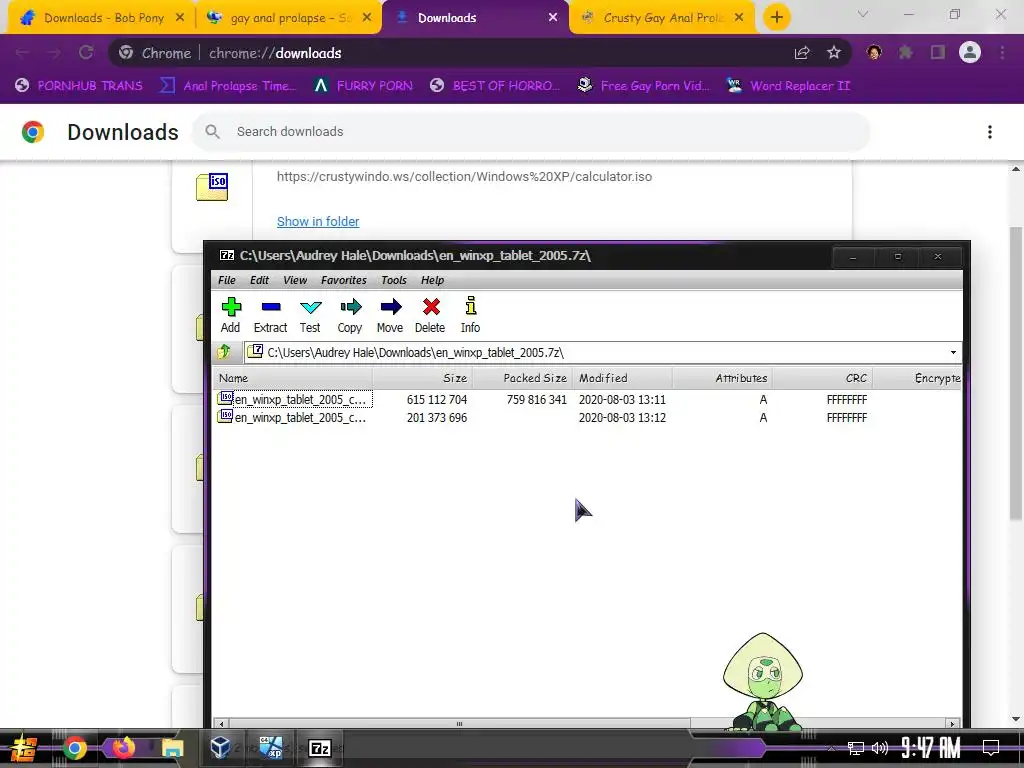Launch Firefox from the taskbar

[x=123, y=747]
